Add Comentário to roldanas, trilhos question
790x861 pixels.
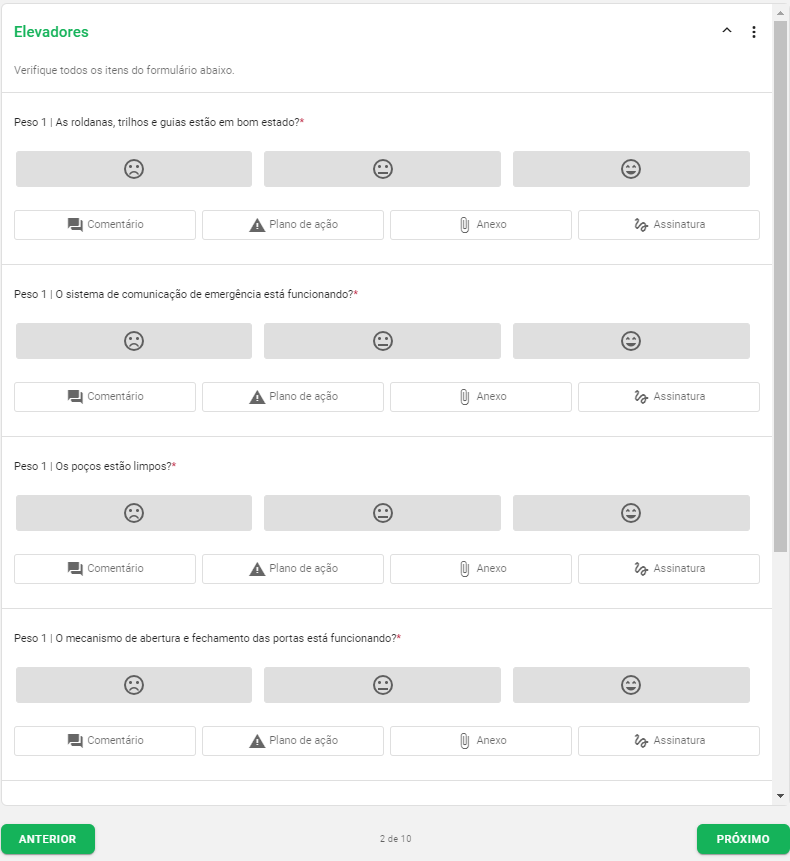(x=105, y=225)
